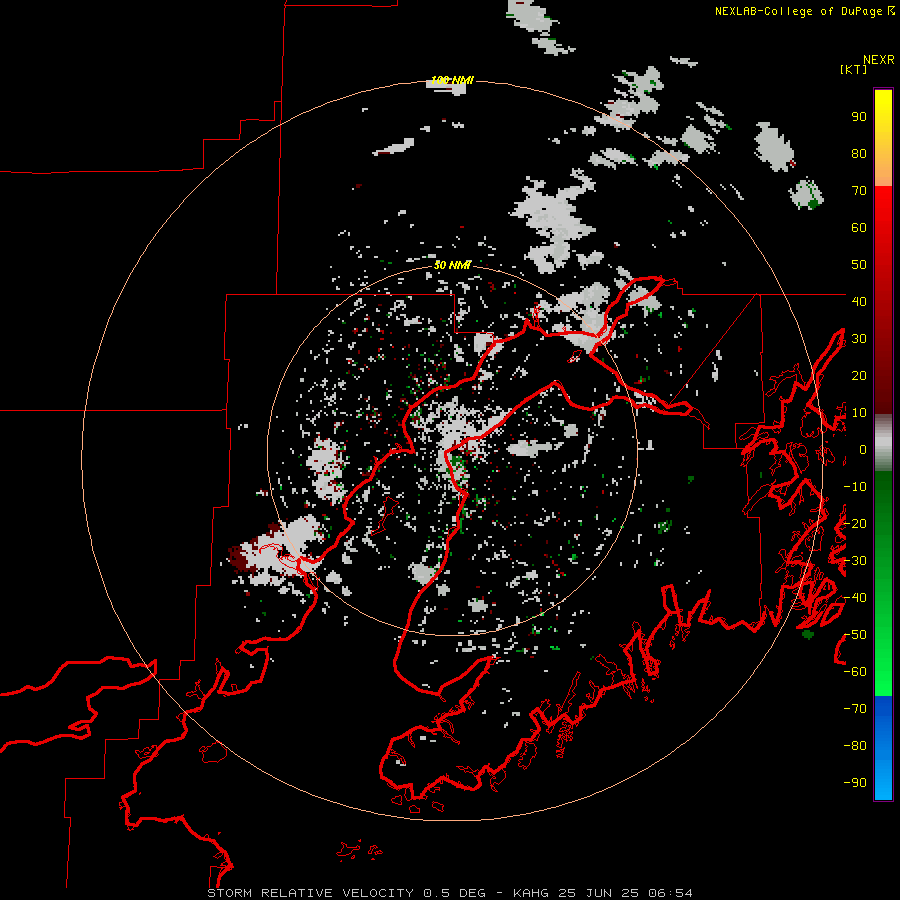Click the 0 knot scale label

pos(863,450)
